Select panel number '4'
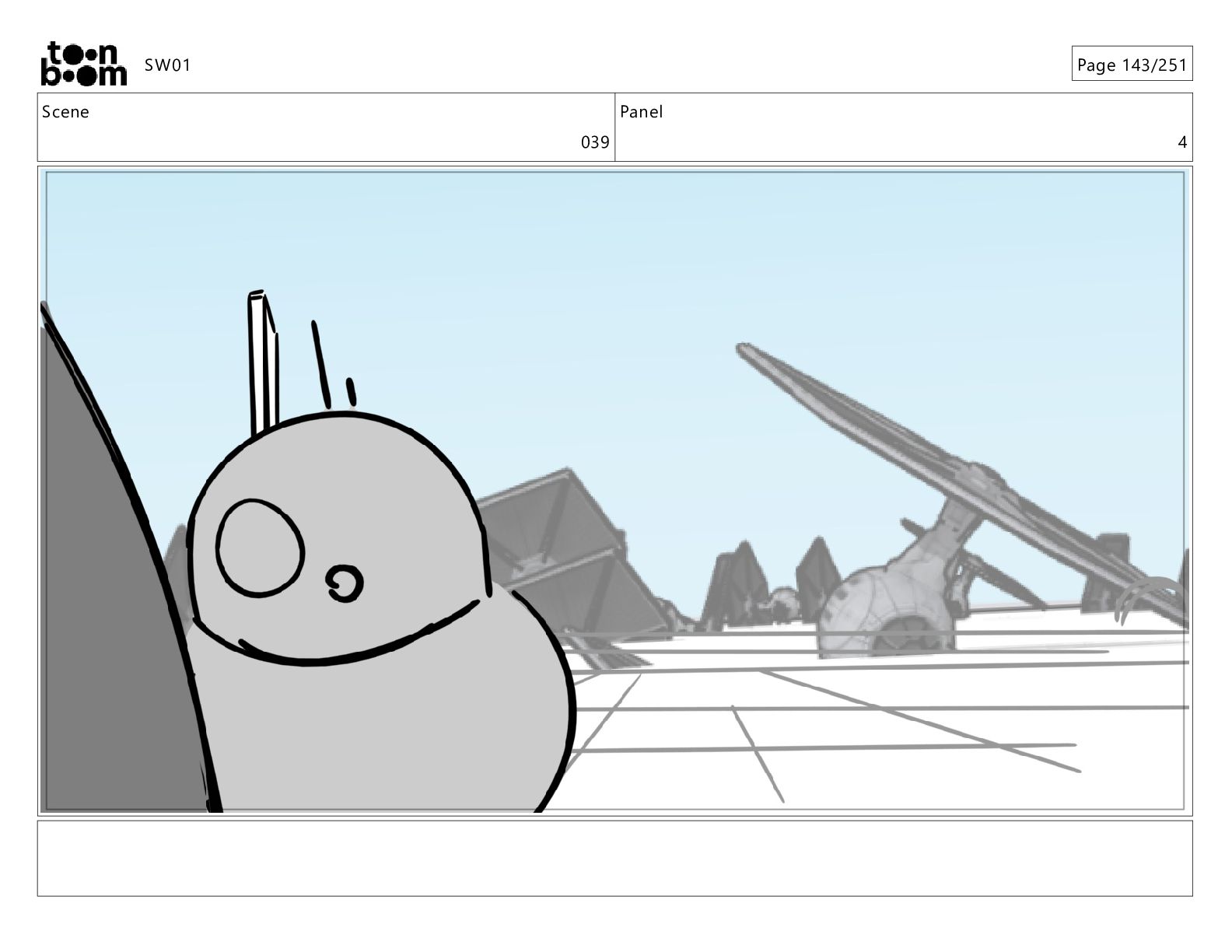Viewport: 1232px width, 952px height. pyautogui.click(x=1182, y=142)
